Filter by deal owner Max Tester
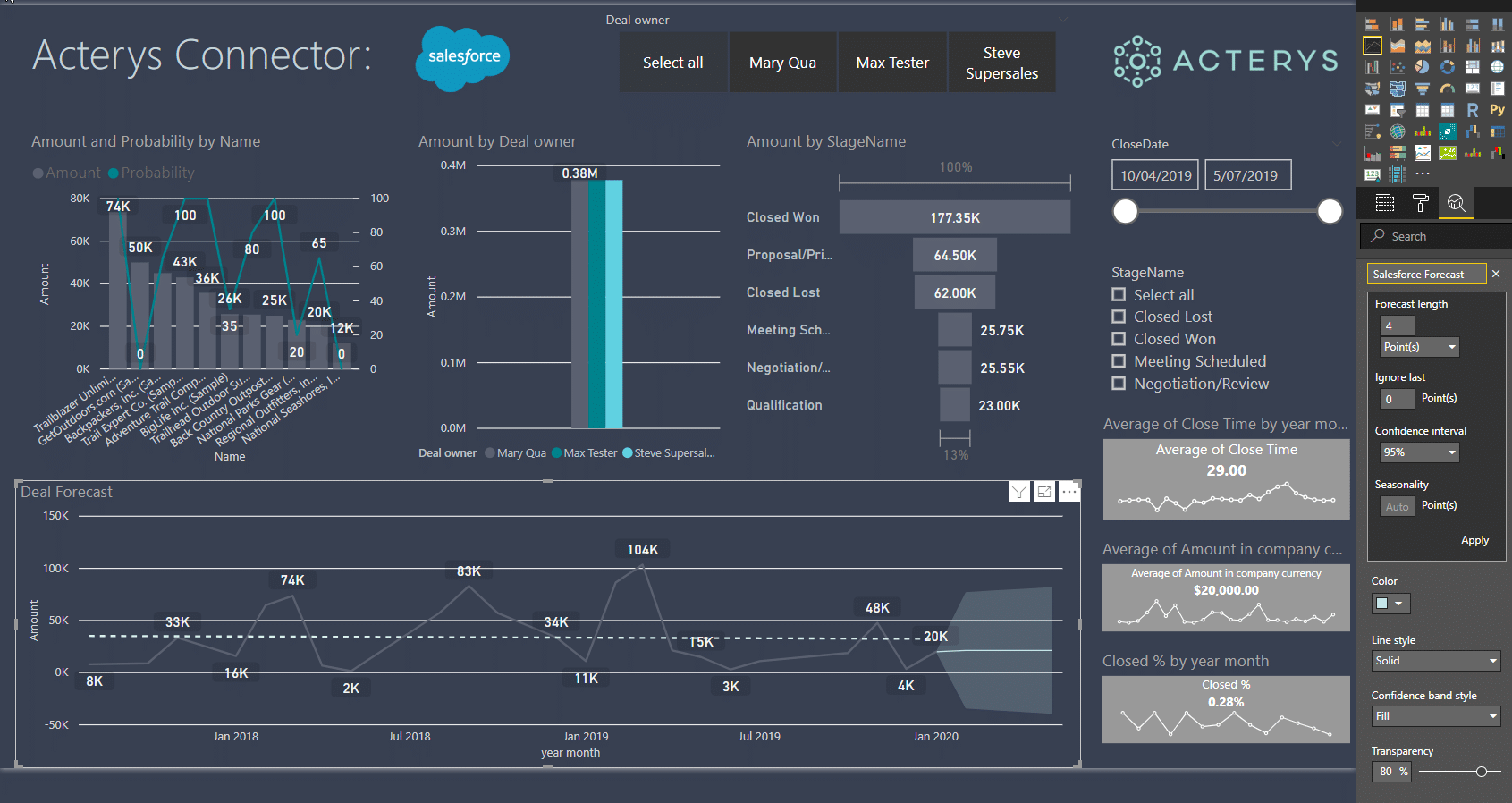 [892, 63]
